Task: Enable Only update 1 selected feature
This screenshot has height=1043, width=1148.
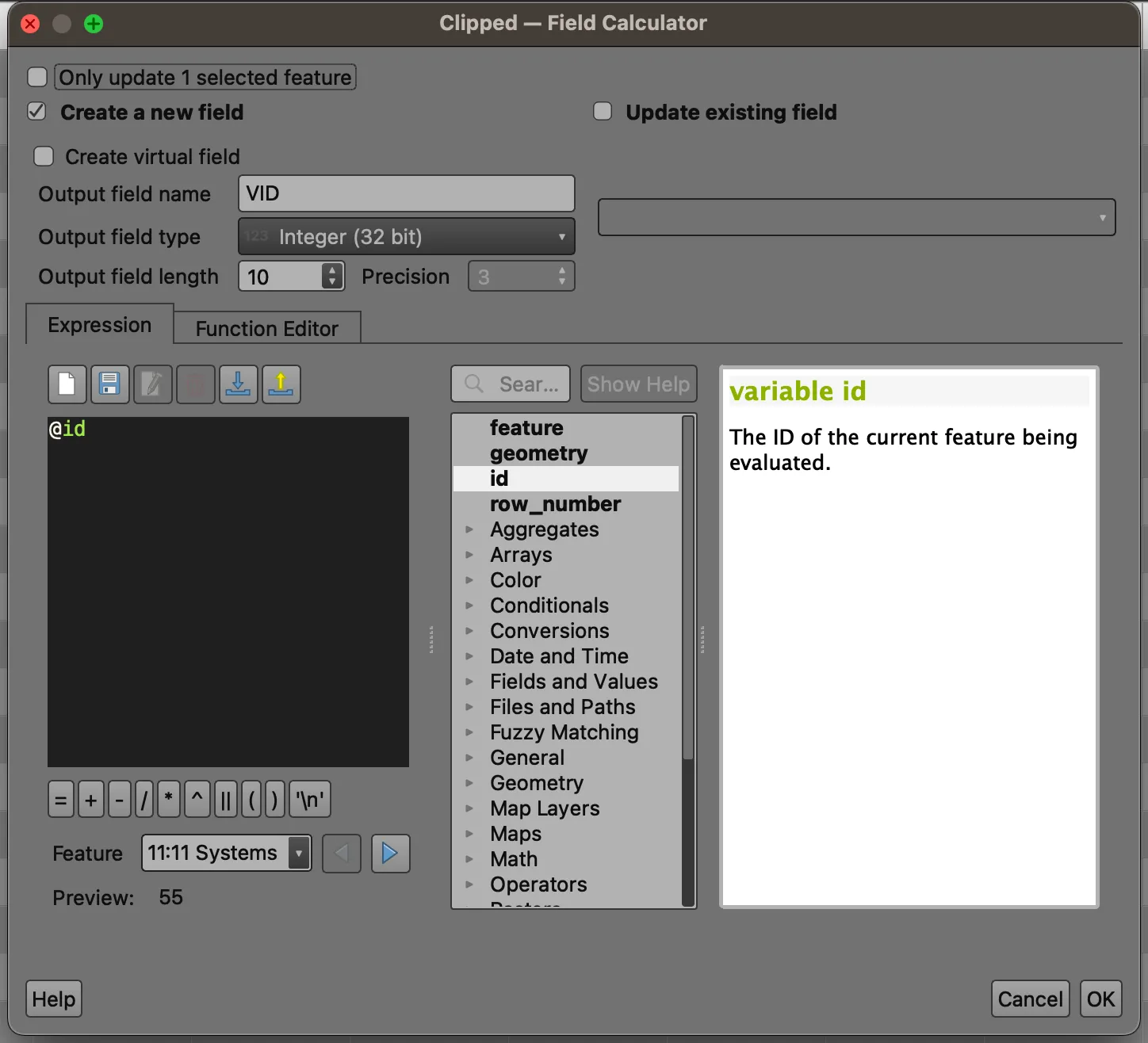Action: (x=37, y=77)
